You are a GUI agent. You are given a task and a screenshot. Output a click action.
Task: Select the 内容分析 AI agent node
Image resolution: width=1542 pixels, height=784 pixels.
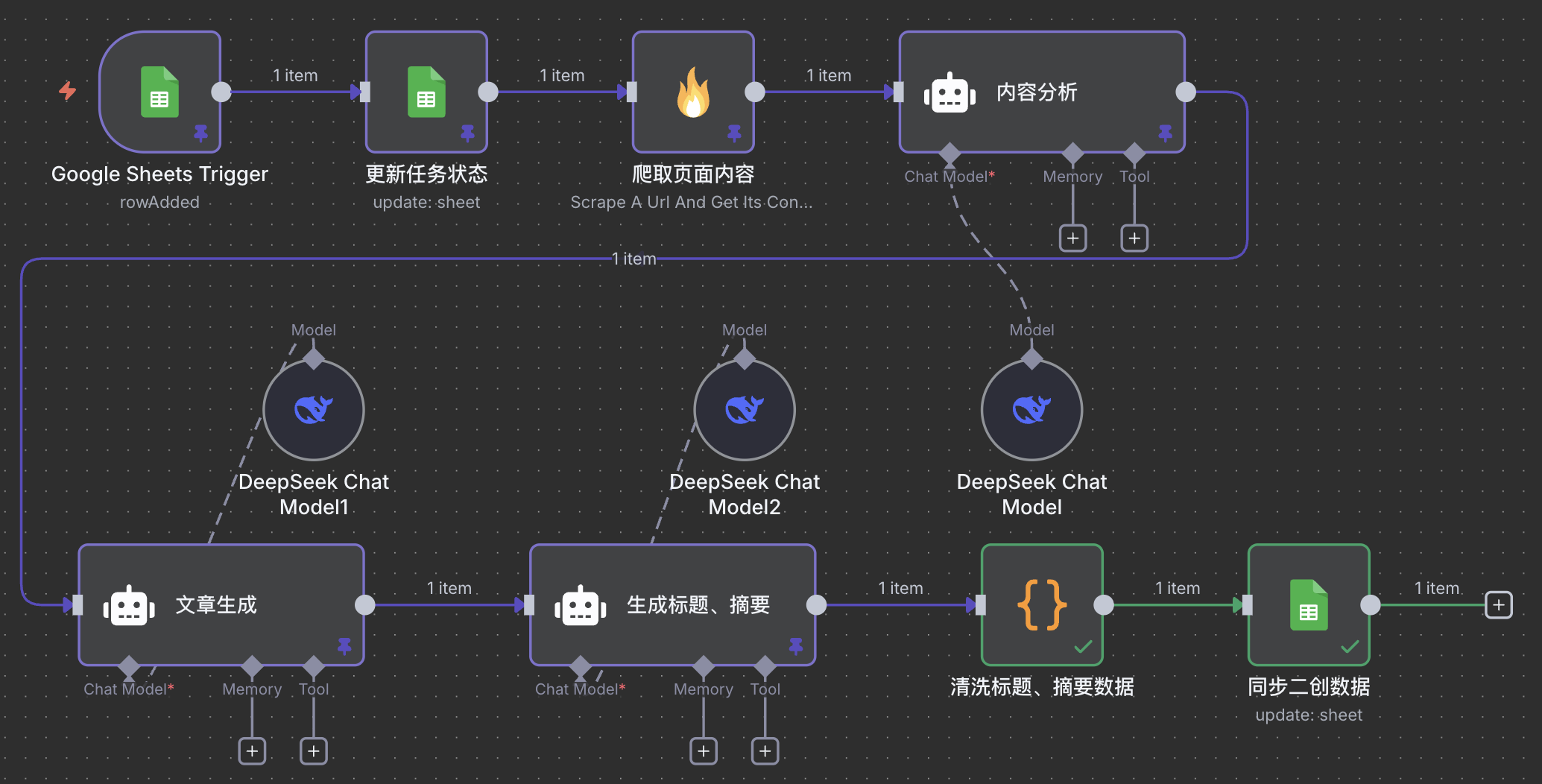click(1041, 92)
